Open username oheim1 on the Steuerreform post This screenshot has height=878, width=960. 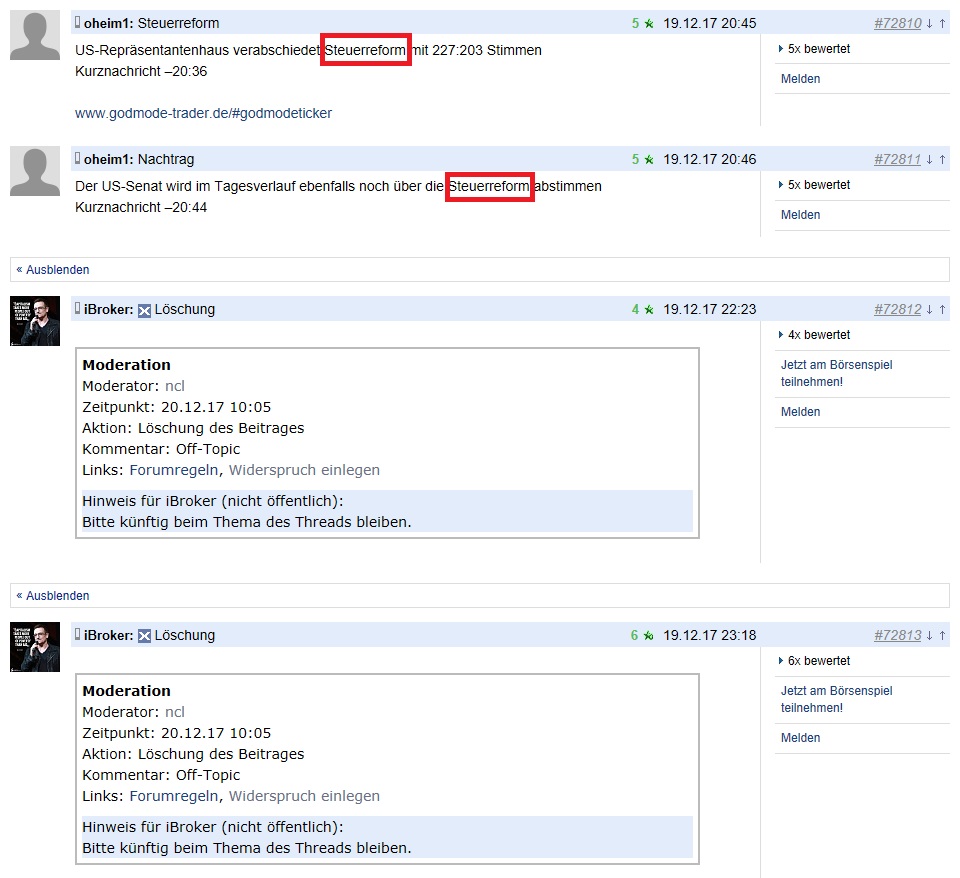tap(108, 23)
